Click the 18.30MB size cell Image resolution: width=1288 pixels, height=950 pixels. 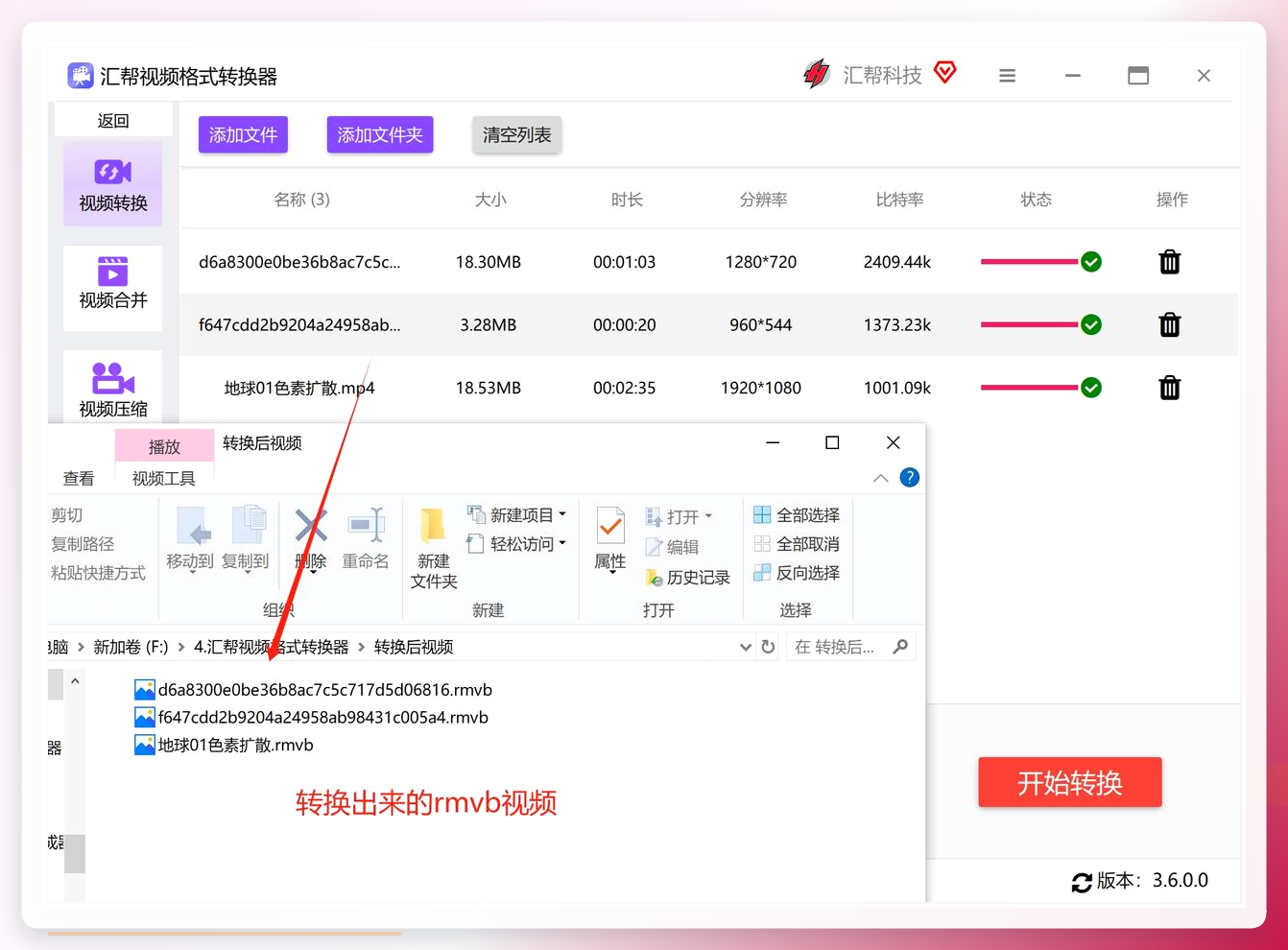tap(489, 262)
